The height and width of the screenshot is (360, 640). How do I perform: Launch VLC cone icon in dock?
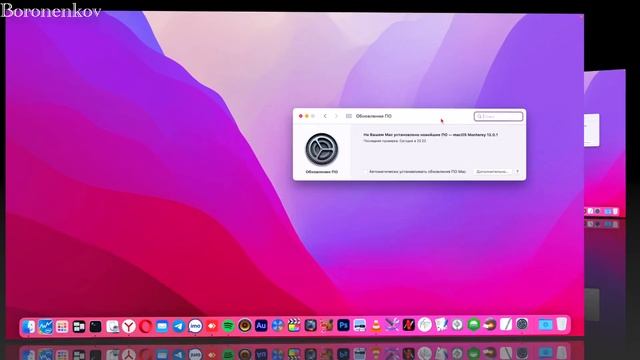(x=376, y=325)
